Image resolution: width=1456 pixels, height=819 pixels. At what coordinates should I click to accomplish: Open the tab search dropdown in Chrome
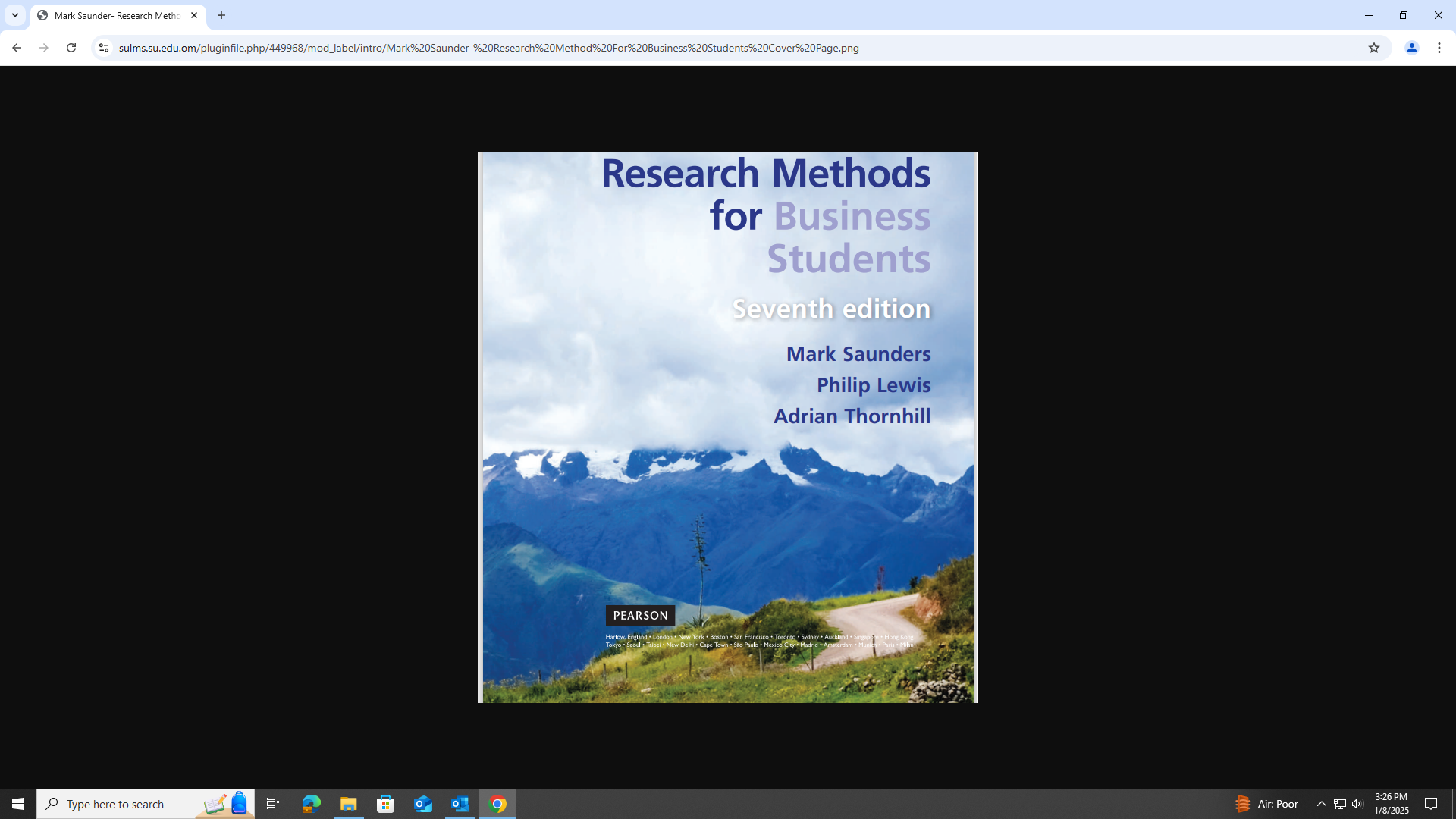click(x=15, y=15)
